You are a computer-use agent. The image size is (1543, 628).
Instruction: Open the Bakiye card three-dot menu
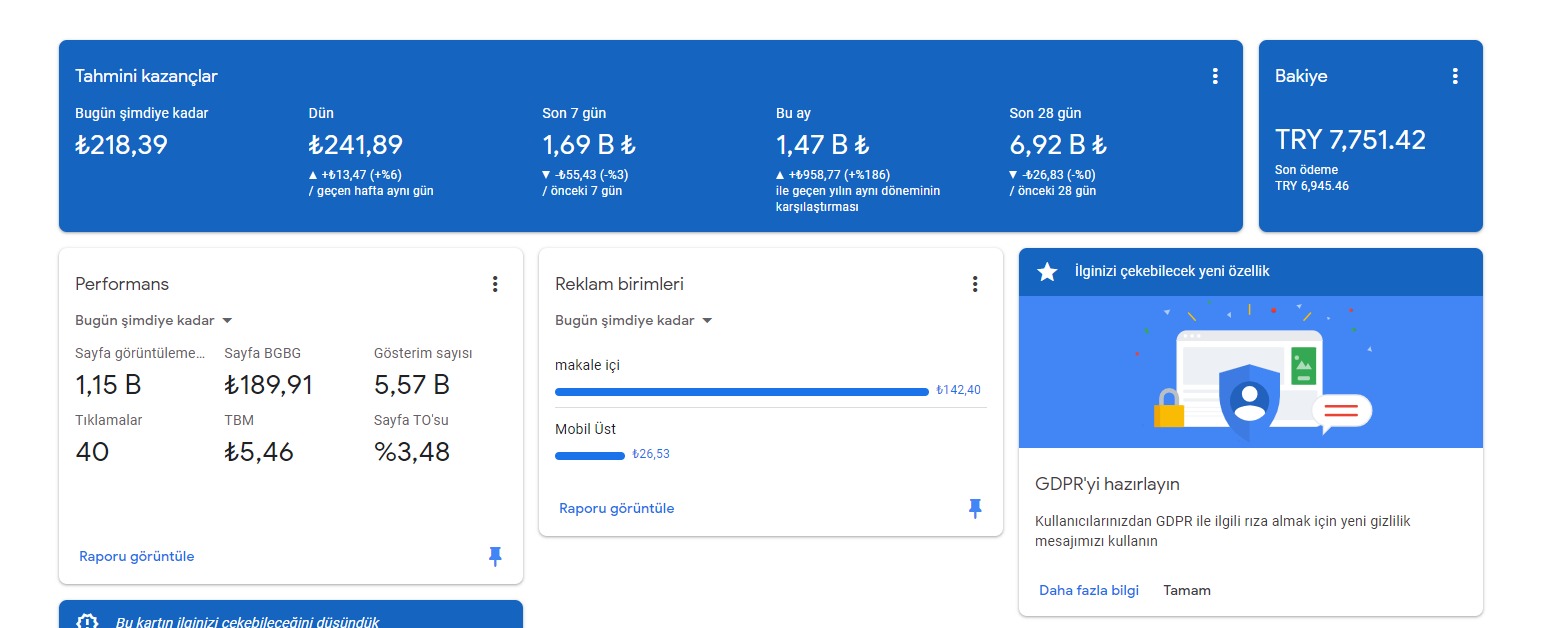pos(1455,76)
